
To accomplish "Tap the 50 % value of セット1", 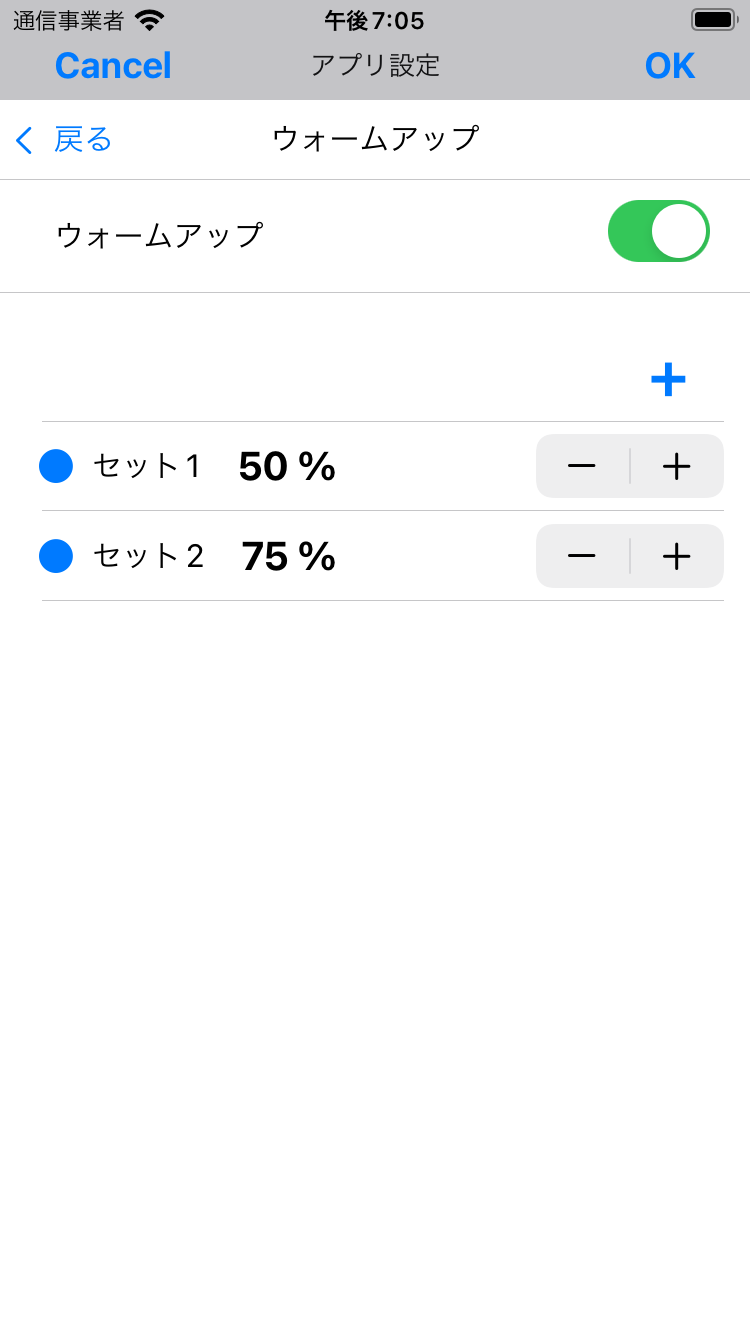I will (287, 466).
